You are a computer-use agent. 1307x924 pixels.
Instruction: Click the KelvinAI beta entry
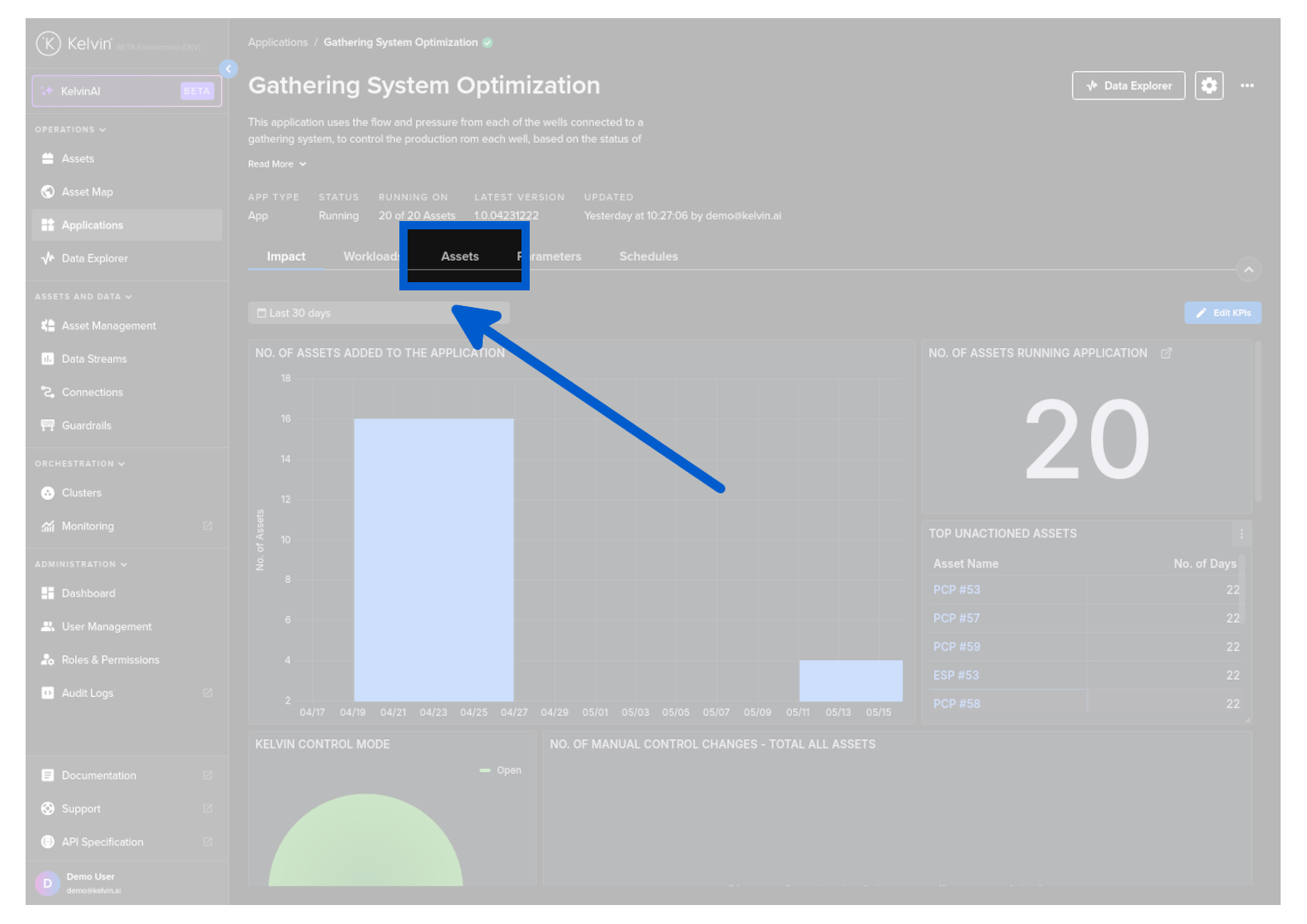coord(127,92)
